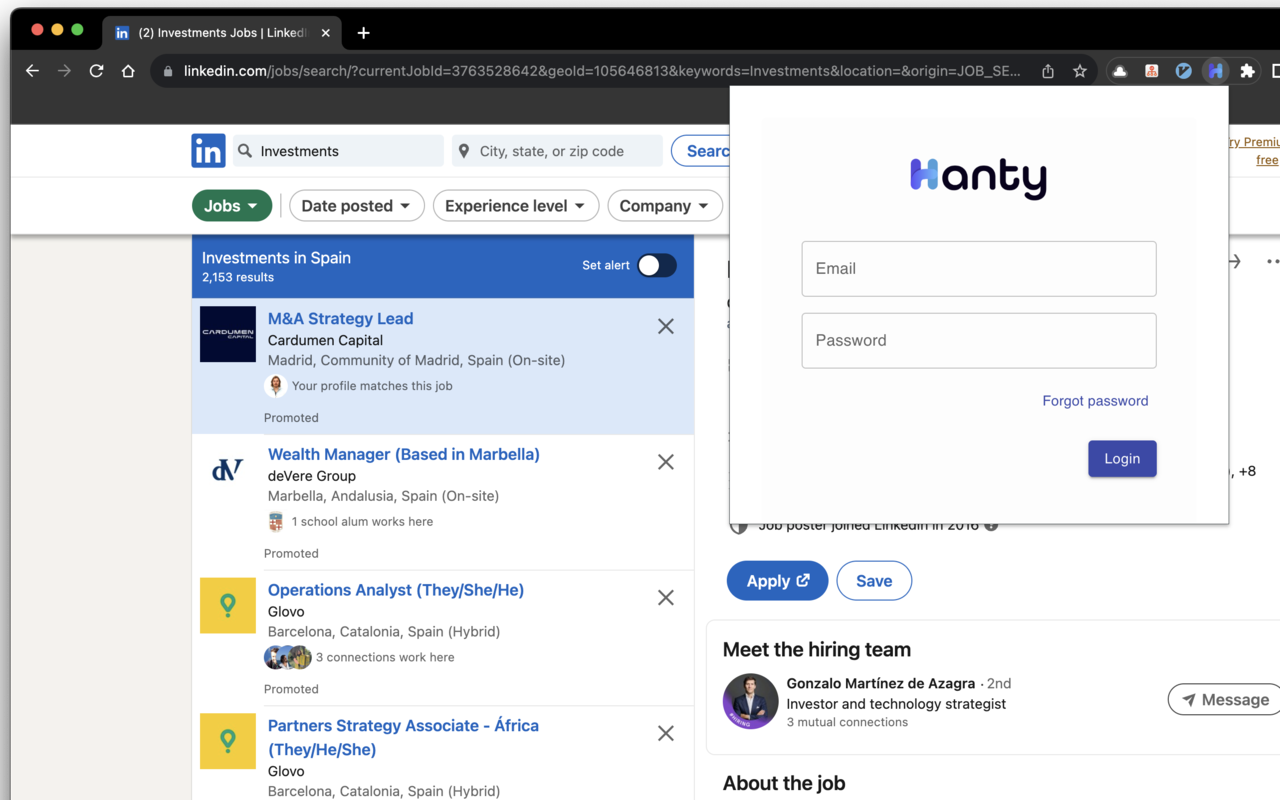Image resolution: width=1280 pixels, height=800 pixels.
Task: Open the Jobs category dropdown
Action: 232,205
